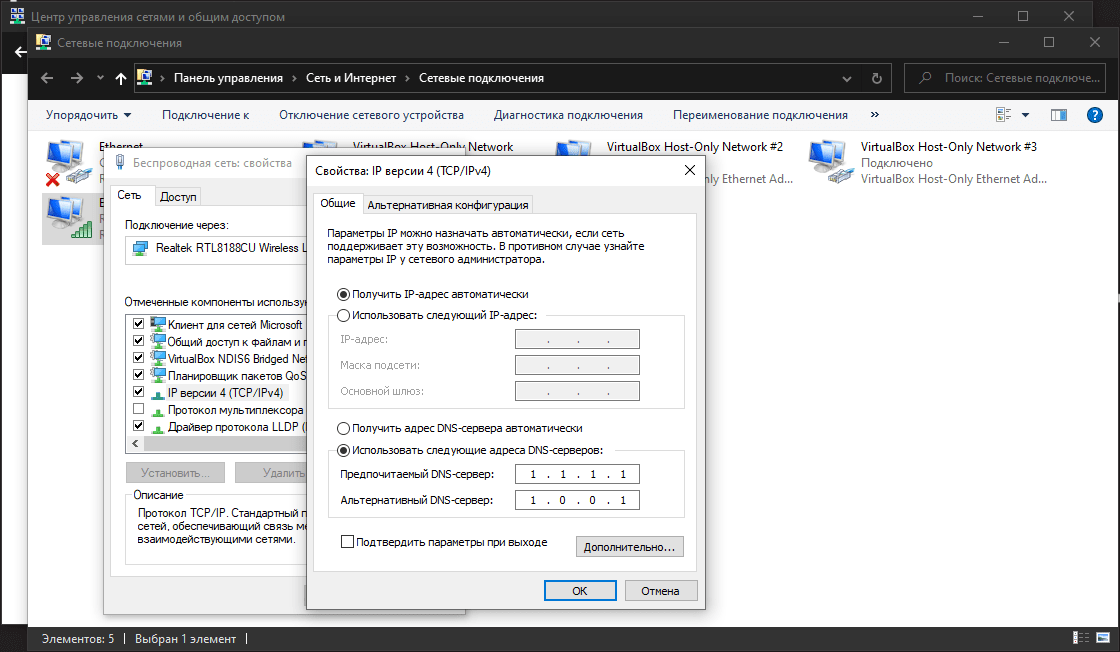Viewport: 1120px width, 652px height.
Task: Toggle the preview pane icon
Action: click(x=1059, y=115)
